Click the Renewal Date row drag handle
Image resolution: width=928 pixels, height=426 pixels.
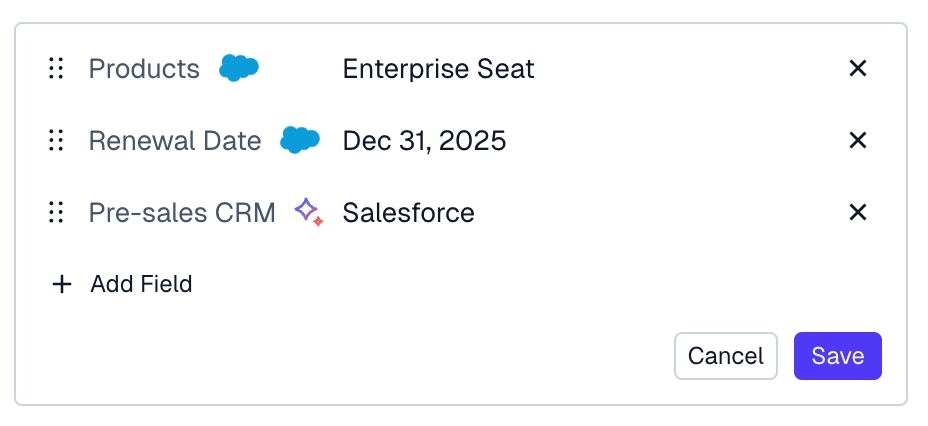point(57,140)
